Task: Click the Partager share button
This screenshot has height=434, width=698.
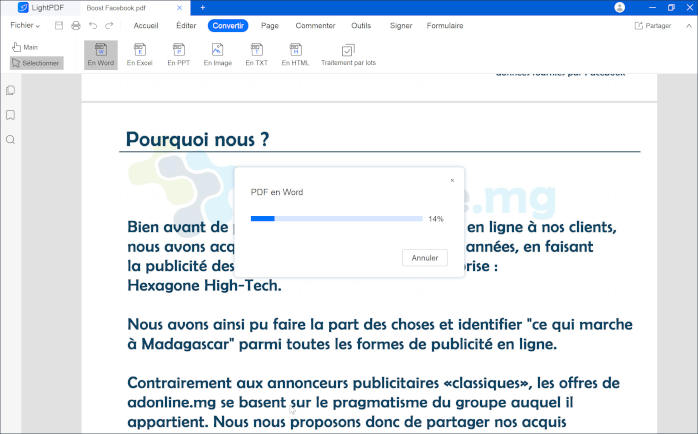Action: click(653, 25)
